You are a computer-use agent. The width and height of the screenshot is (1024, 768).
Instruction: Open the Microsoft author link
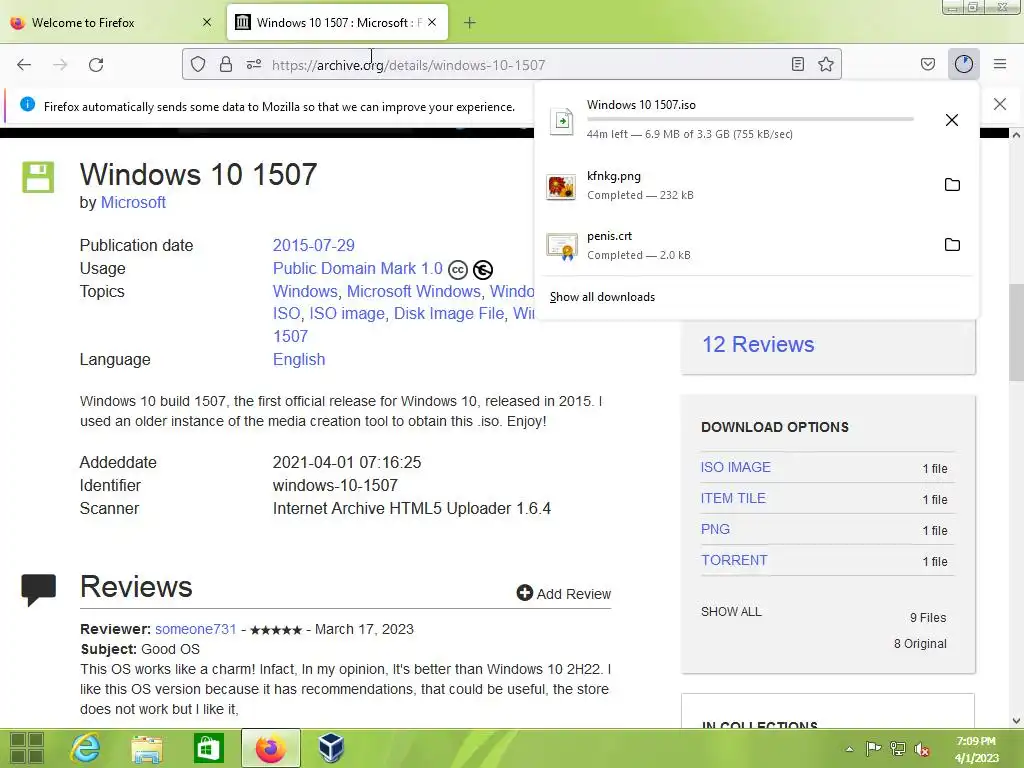tap(133, 202)
